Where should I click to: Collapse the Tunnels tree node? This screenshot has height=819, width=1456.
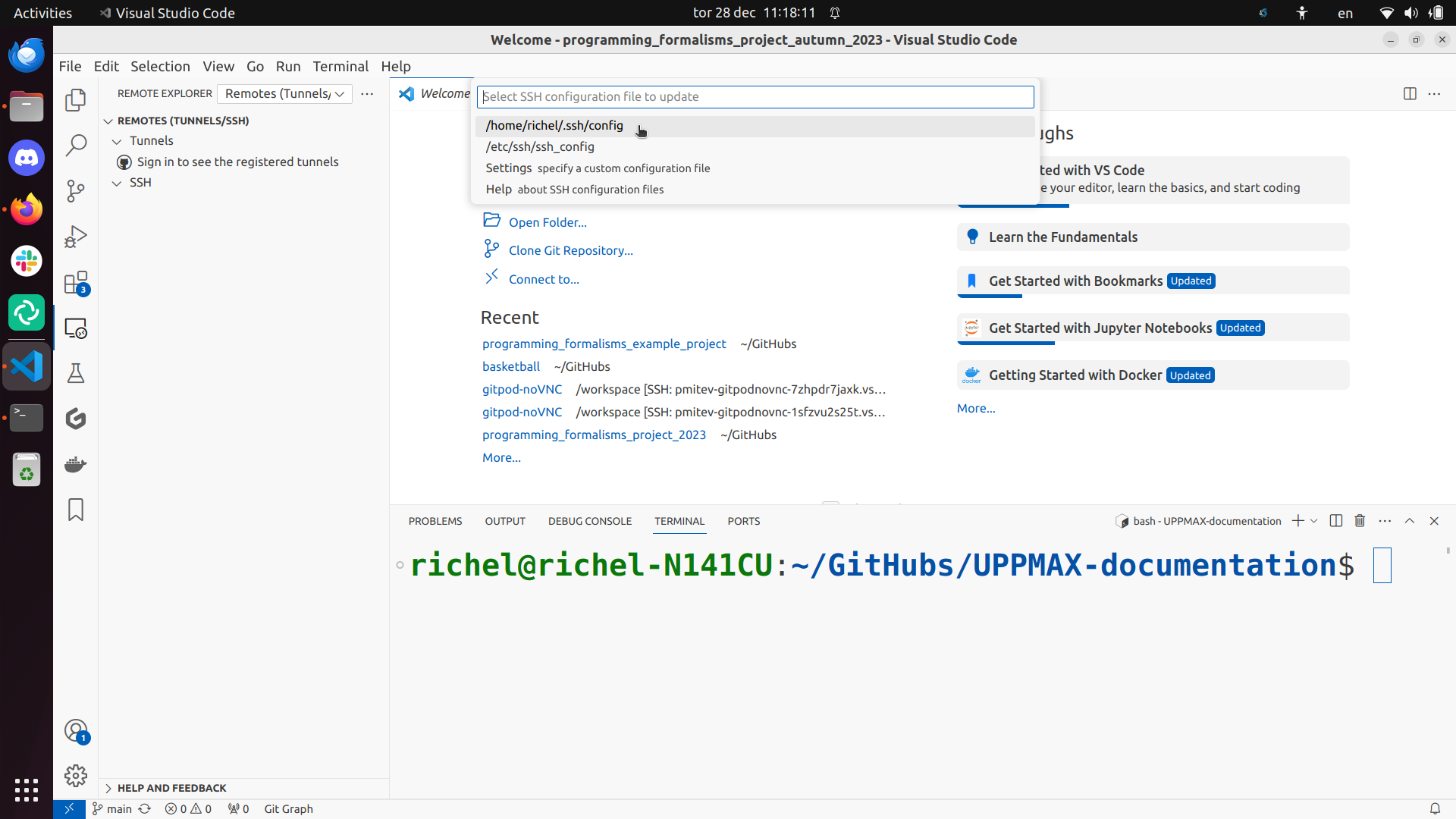coord(117,141)
